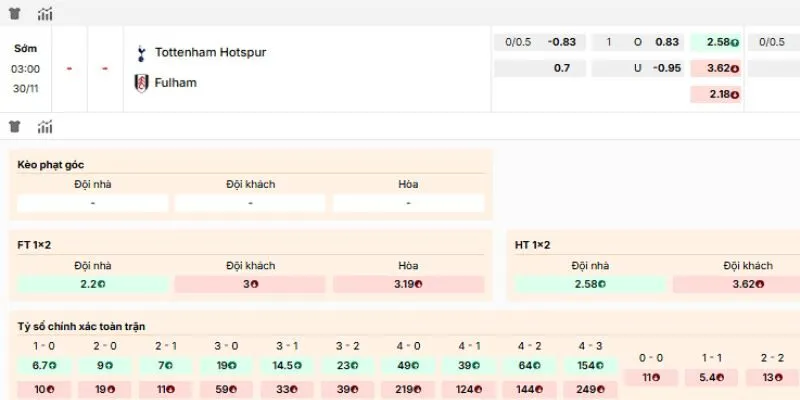Pick away score odds 249 under 4-3
Image resolution: width=800 pixels, height=400 pixels.
(x=590, y=390)
